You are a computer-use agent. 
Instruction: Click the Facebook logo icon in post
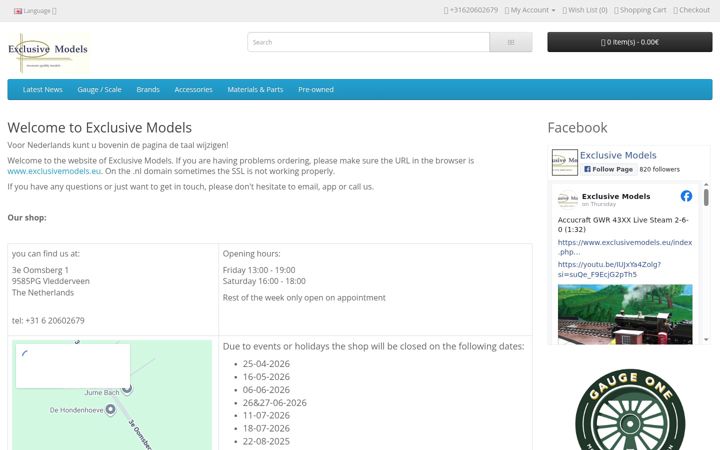point(686,196)
